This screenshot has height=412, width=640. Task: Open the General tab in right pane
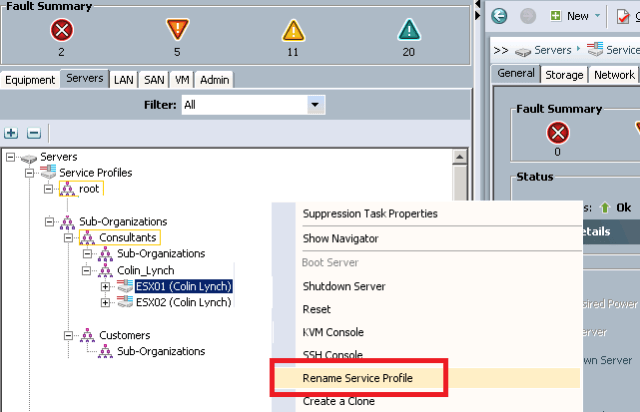pos(516,73)
